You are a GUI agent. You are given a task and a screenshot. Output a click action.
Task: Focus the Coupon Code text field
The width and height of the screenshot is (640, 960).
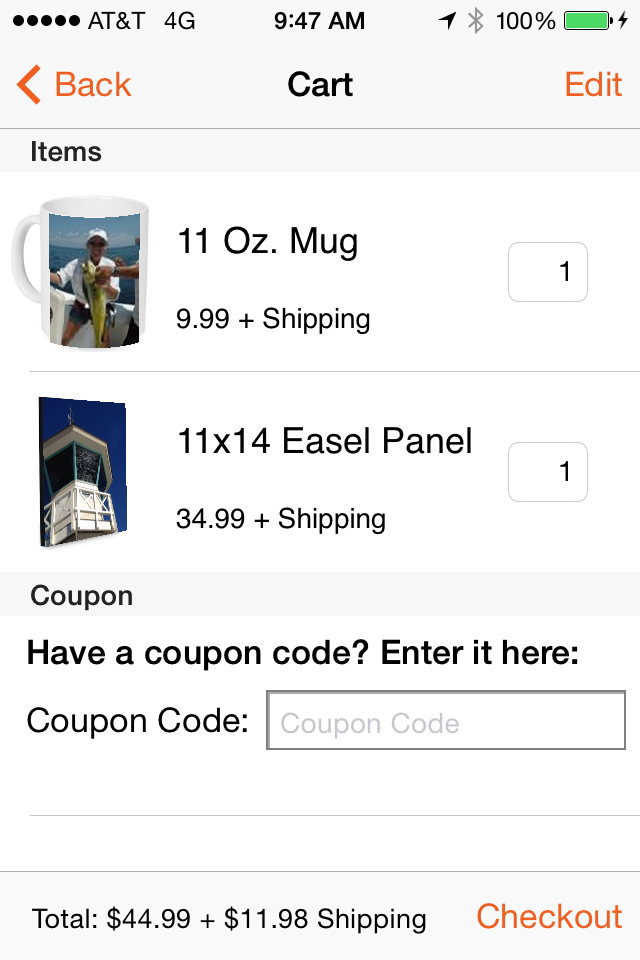(x=446, y=720)
